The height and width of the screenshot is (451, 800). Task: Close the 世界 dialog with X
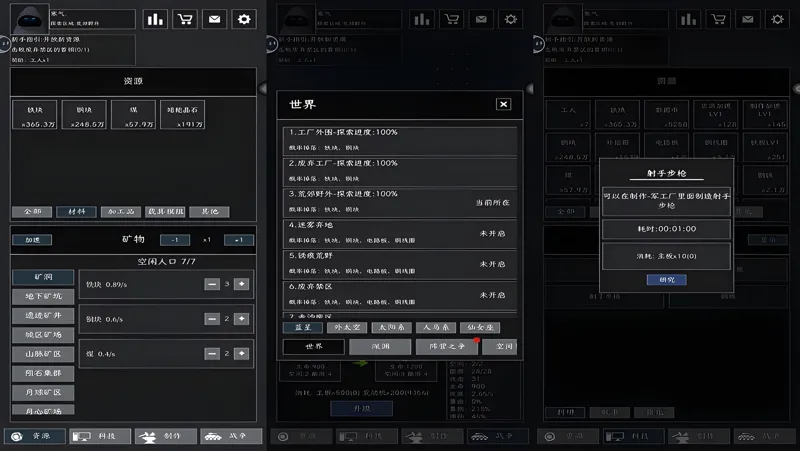pos(503,104)
